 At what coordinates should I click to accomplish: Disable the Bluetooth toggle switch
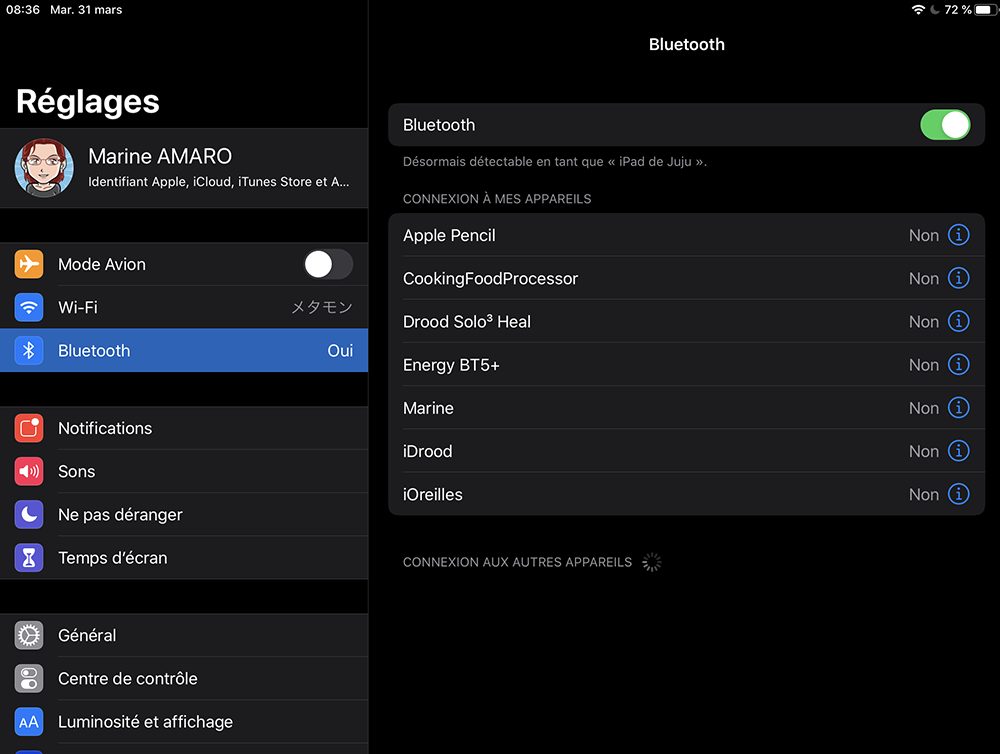tap(945, 124)
